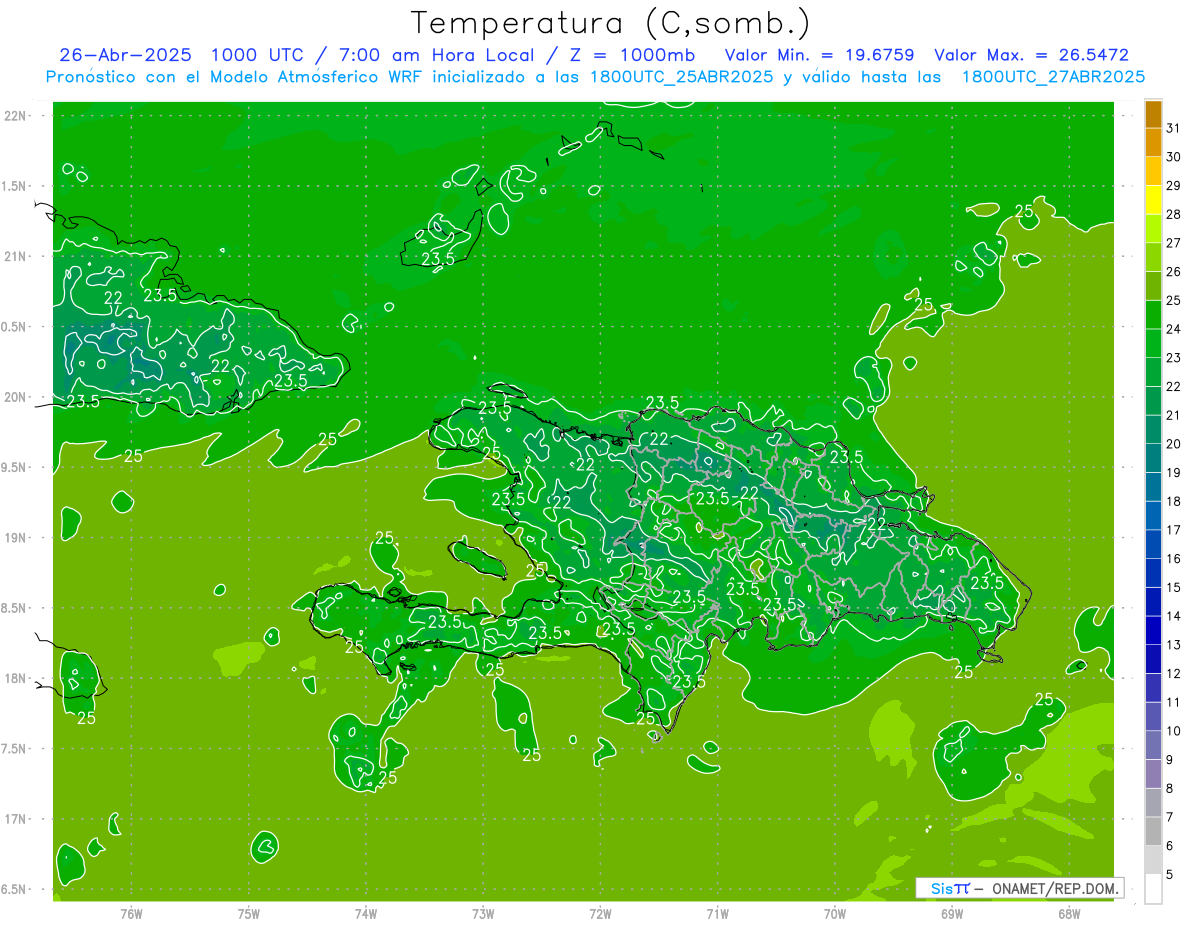The image size is (1200, 927).
Task: Click the 68W longitude axis label
Action: click(x=1069, y=913)
